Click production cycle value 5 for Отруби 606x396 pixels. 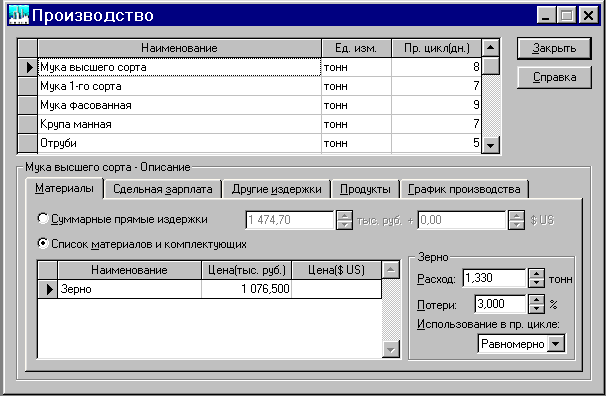(x=436, y=143)
